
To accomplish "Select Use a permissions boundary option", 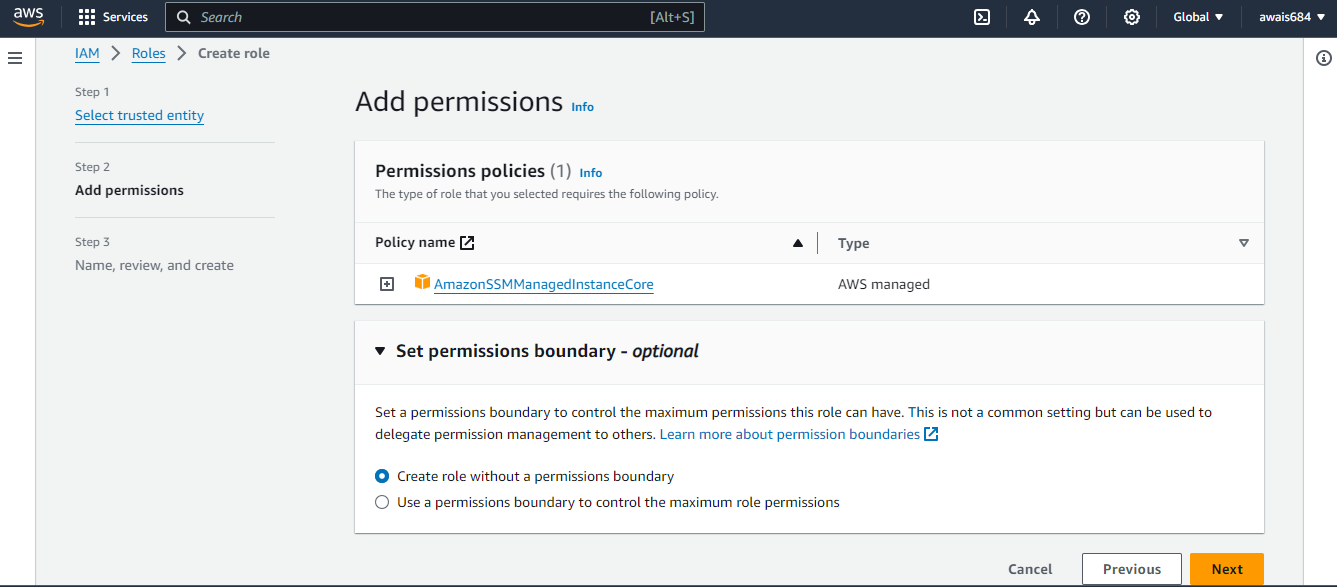I will tap(382, 503).
